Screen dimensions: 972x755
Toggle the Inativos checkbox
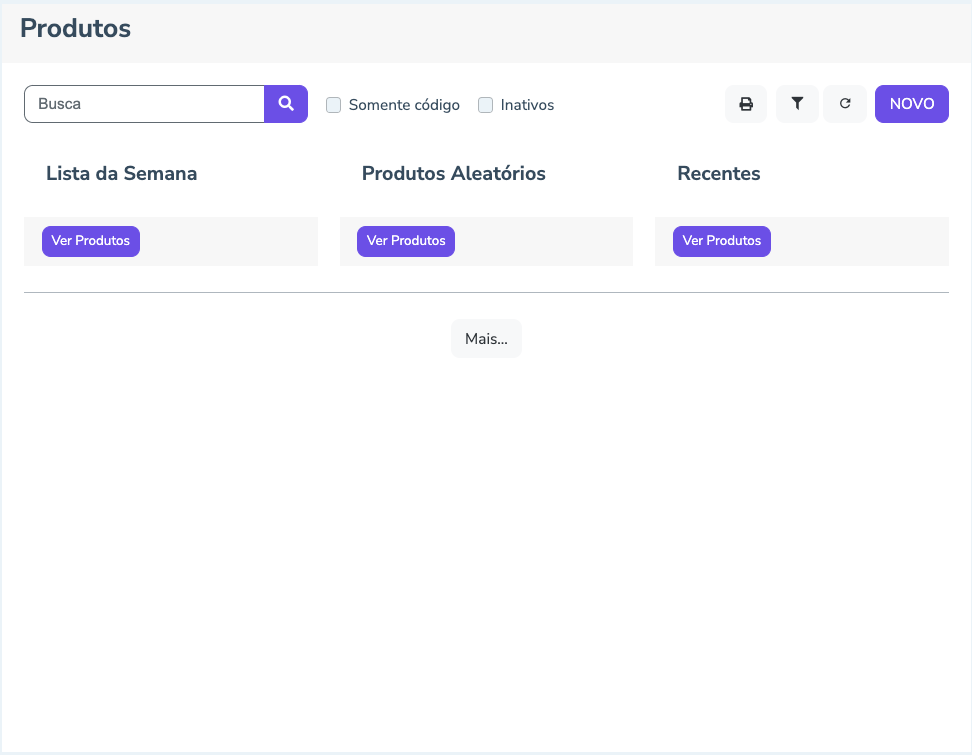point(486,105)
